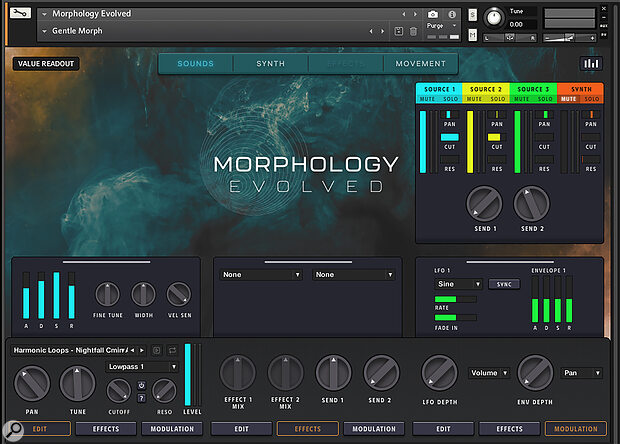Adjust the cyan Source 1 volume slider
Viewport: 620px width, 444px height.
[423, 142]
